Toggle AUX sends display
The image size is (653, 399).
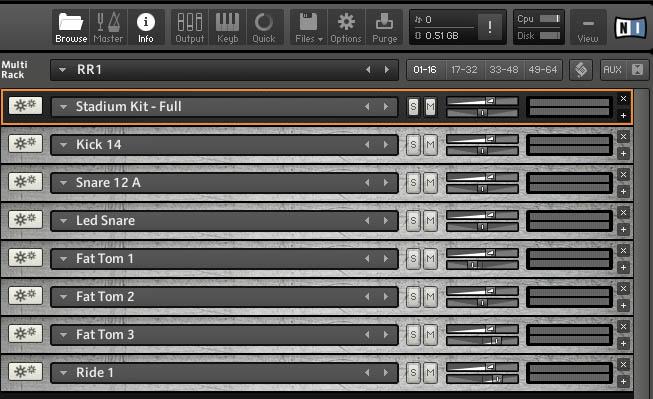point(613,70)
